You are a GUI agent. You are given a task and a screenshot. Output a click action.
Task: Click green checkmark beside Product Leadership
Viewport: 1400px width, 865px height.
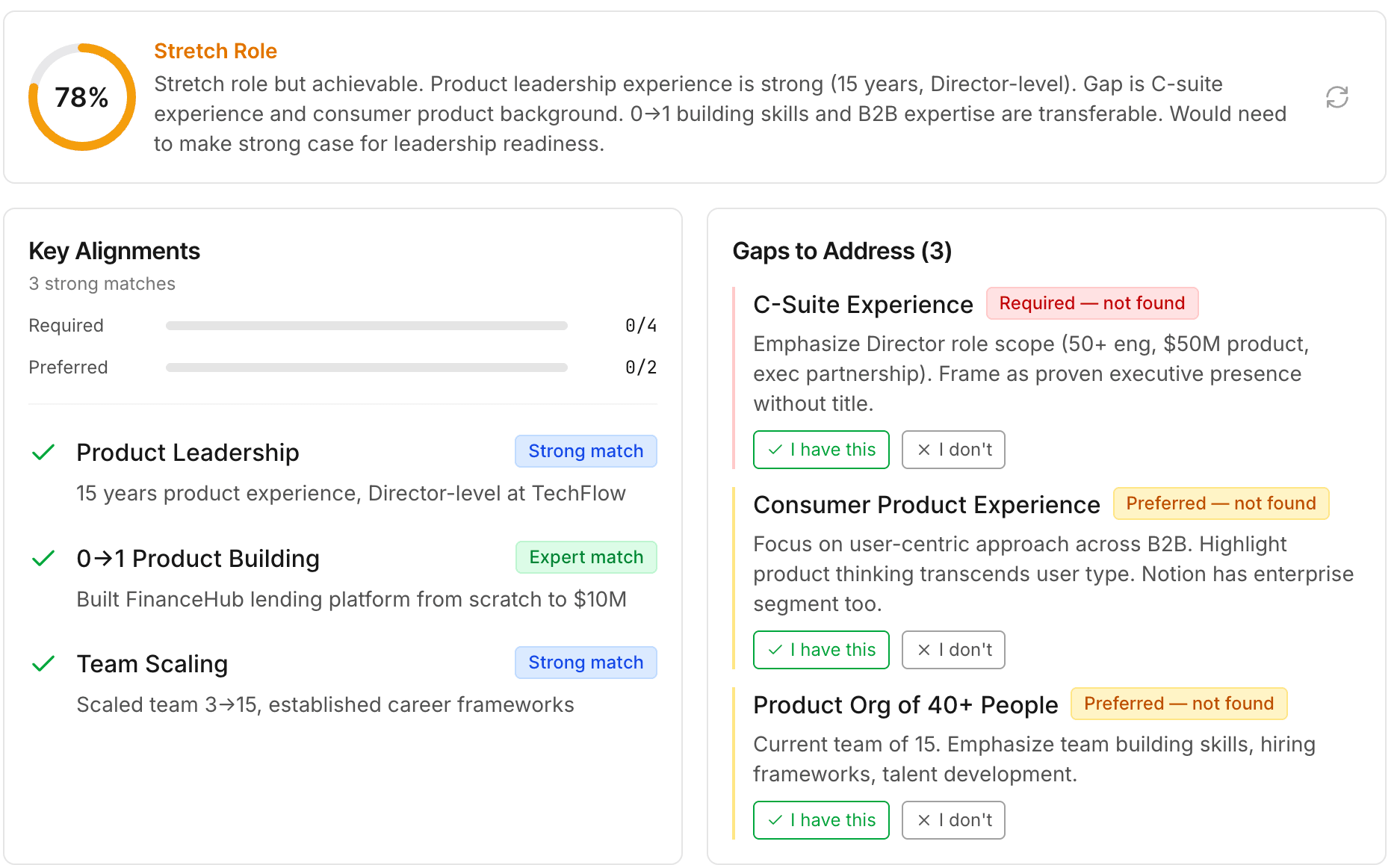pyautogui.click(x=44, y=452)
